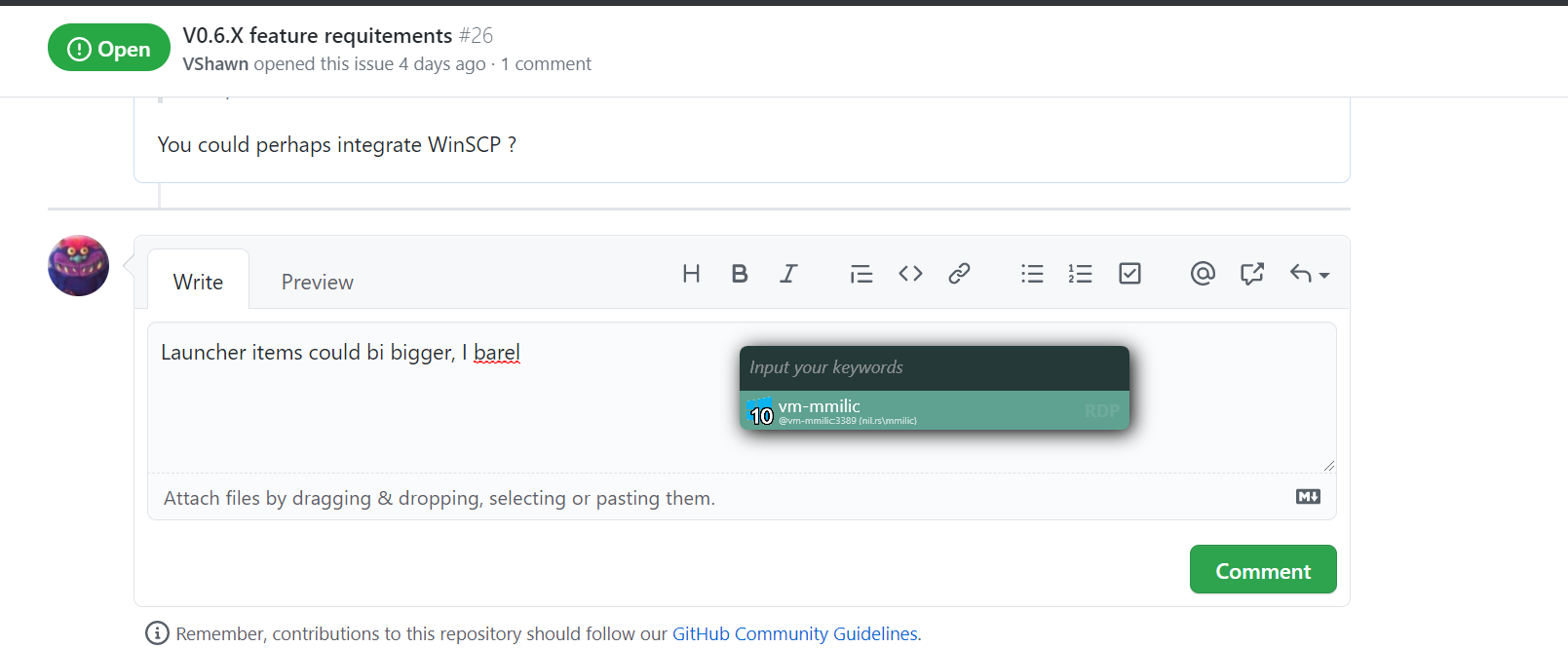This screenshot has width=1568, height=648.
Task: Insert a heading with the H icon
Action: click(691, 274)
